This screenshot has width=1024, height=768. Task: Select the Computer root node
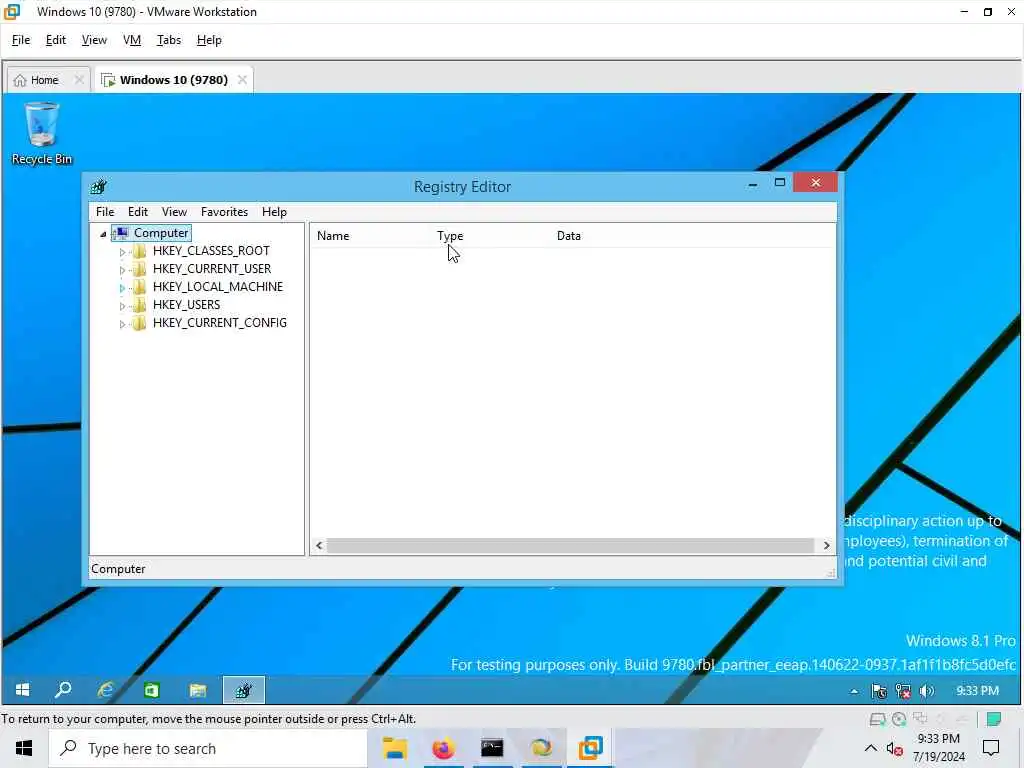pos(161,233)
